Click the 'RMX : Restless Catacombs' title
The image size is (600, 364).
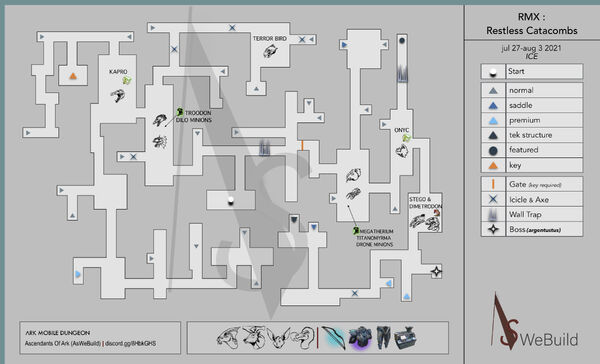click(532, 24)
